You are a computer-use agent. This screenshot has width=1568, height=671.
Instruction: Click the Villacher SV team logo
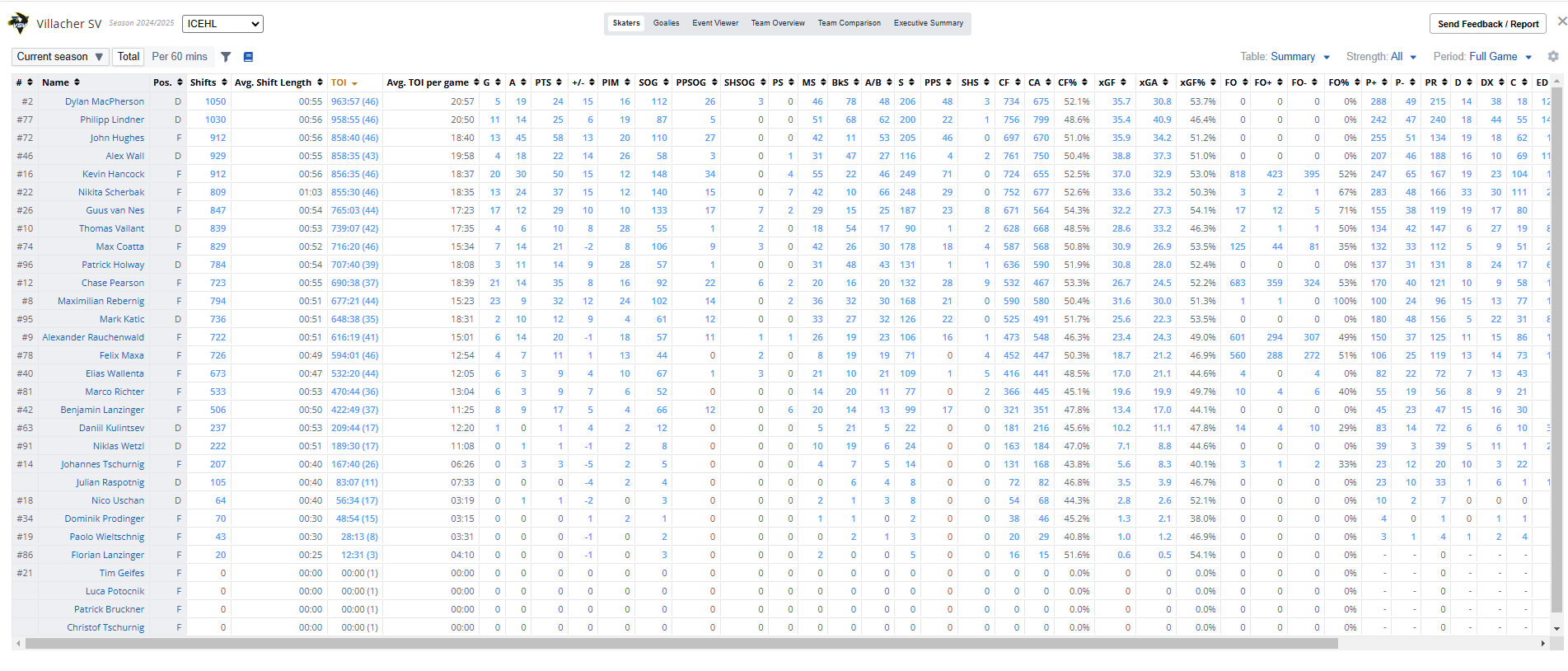[18, 23]
